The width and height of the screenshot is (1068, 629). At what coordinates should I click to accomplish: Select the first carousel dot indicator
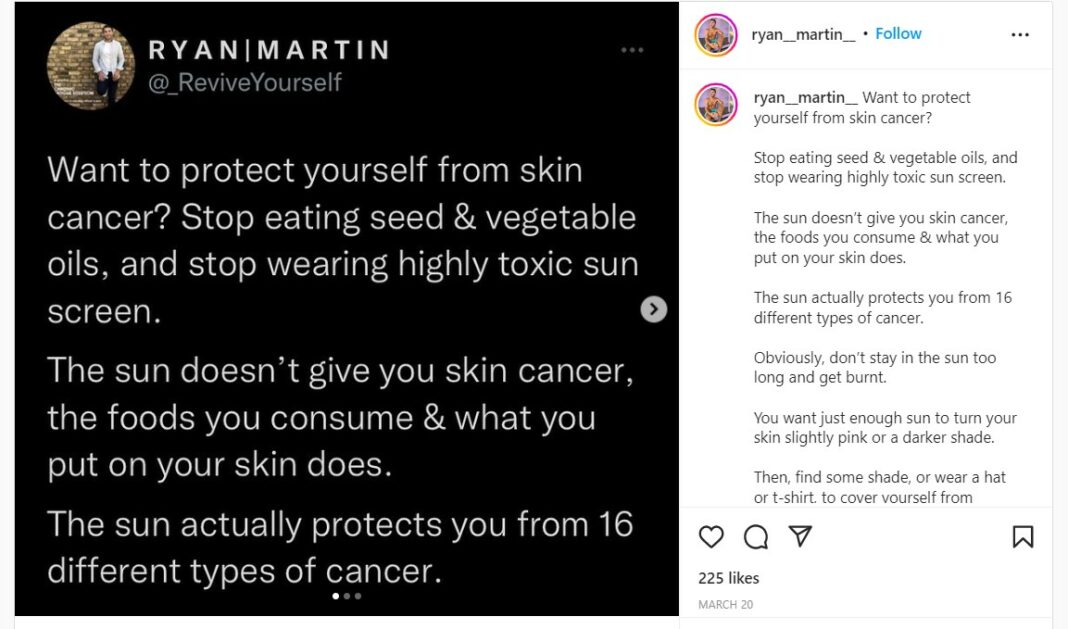[335, 595]
